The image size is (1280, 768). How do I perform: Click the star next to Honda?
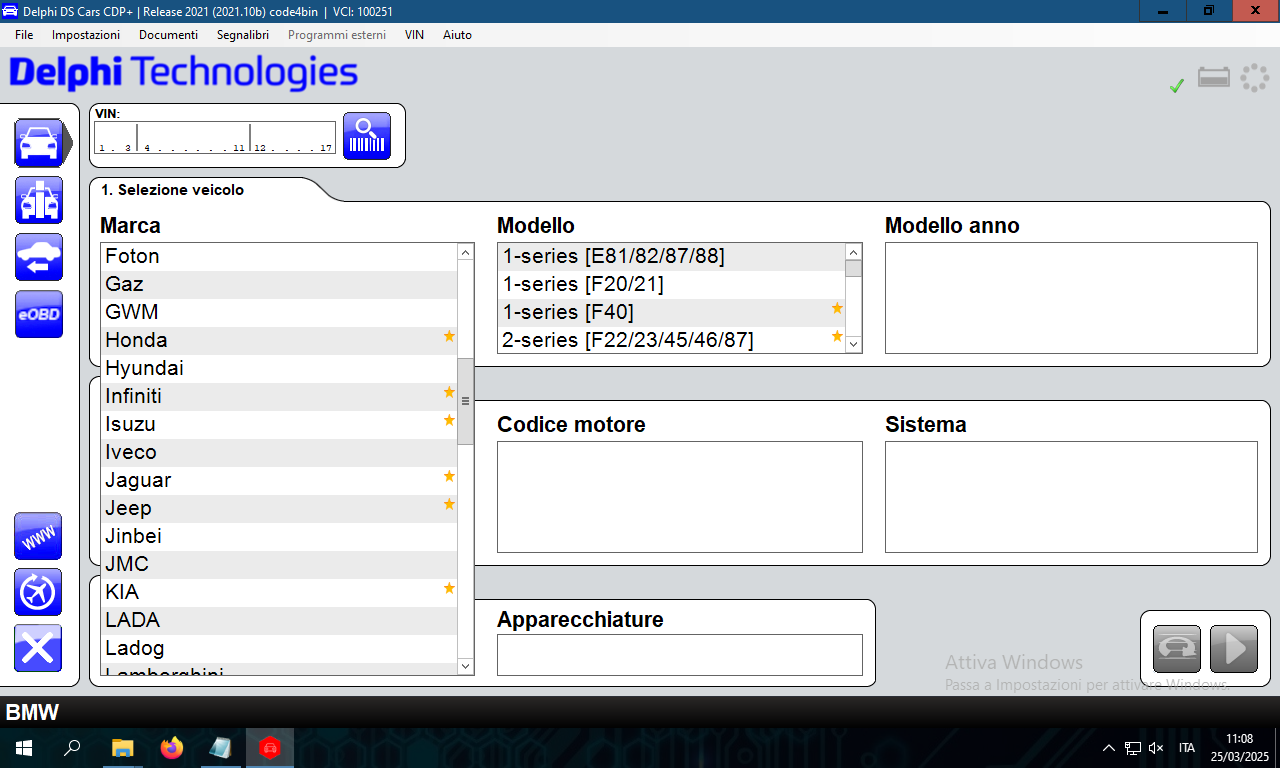click(x=449, y=337)
